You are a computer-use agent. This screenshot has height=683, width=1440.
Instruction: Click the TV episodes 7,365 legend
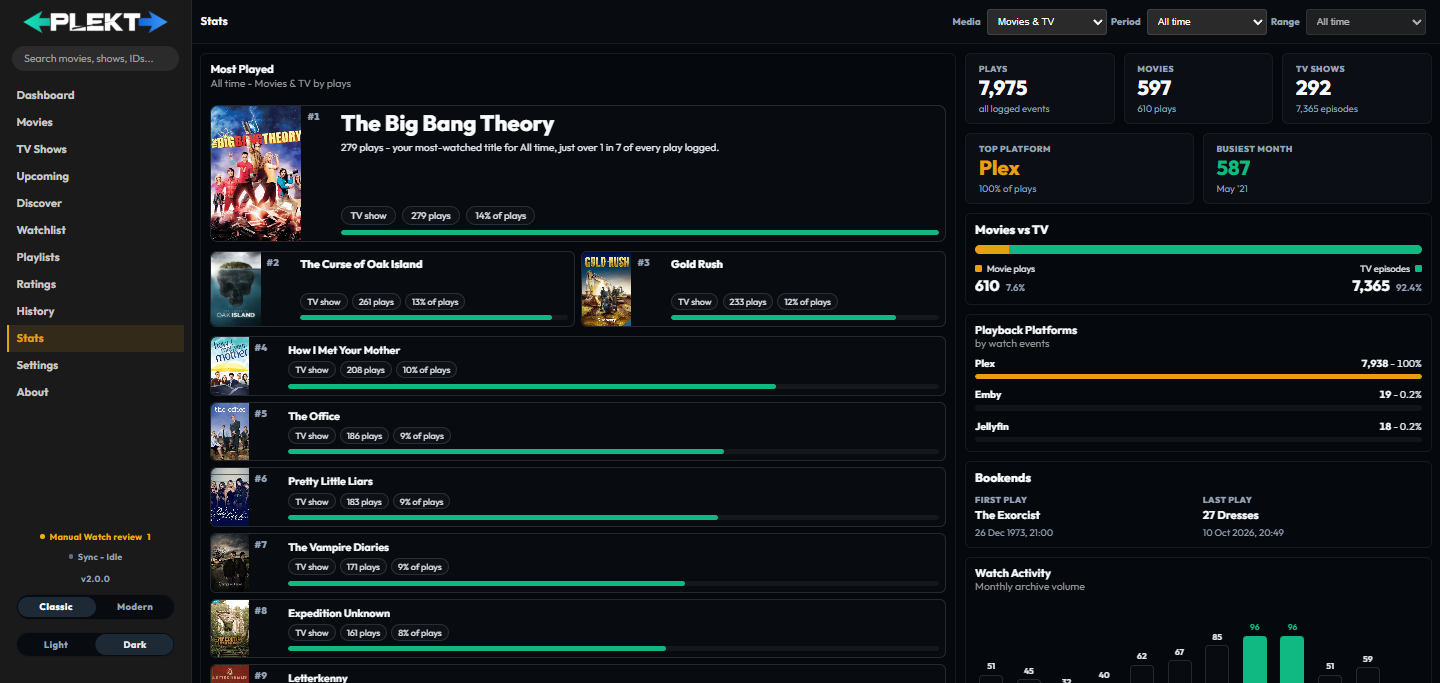click(1386, 278)
